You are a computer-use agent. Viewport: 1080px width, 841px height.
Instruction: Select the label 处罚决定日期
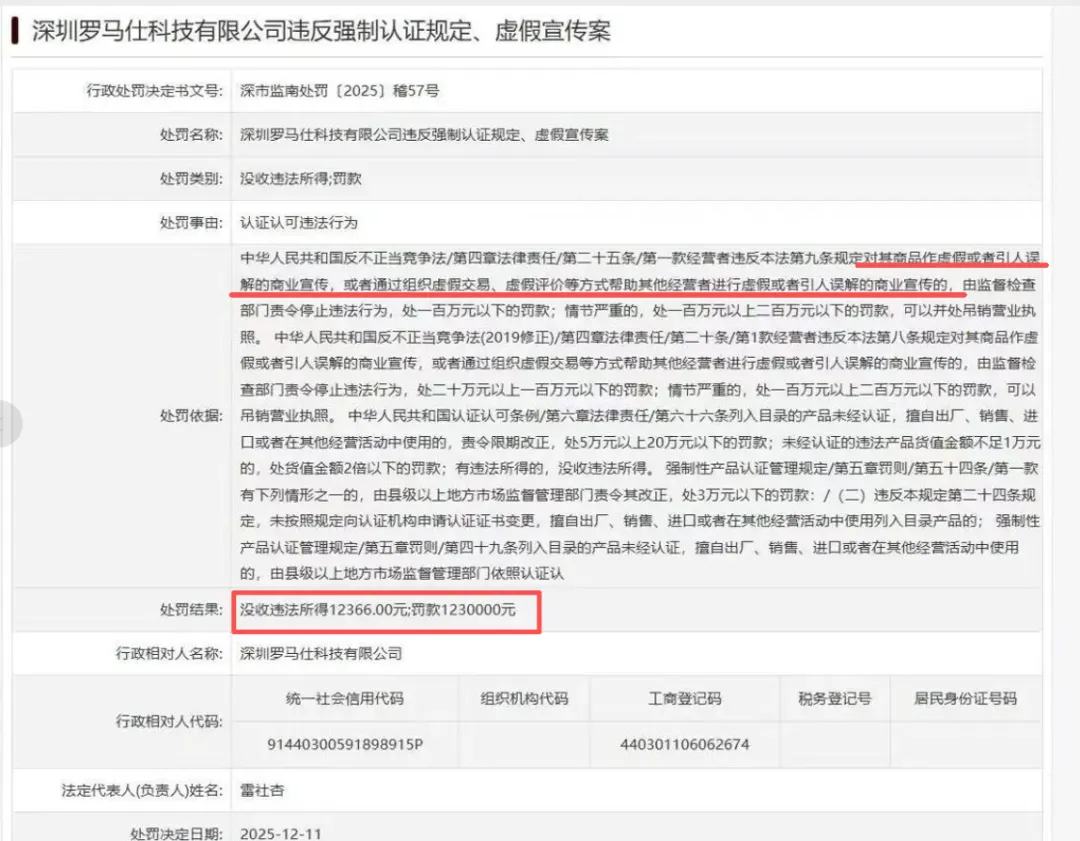(176, 833)
